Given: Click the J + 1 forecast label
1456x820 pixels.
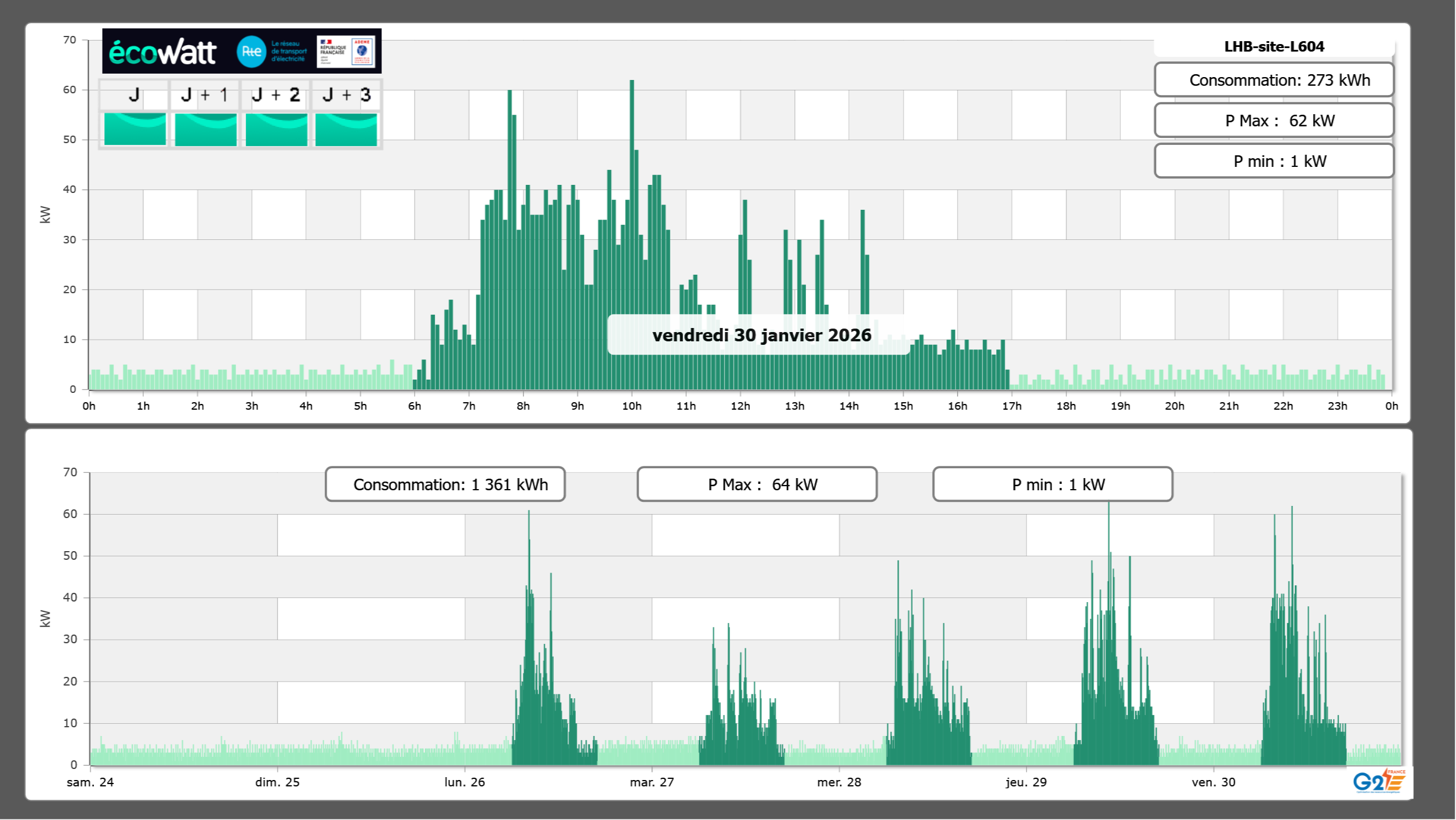Looking at the screenshot, I should tap(205, 95).
